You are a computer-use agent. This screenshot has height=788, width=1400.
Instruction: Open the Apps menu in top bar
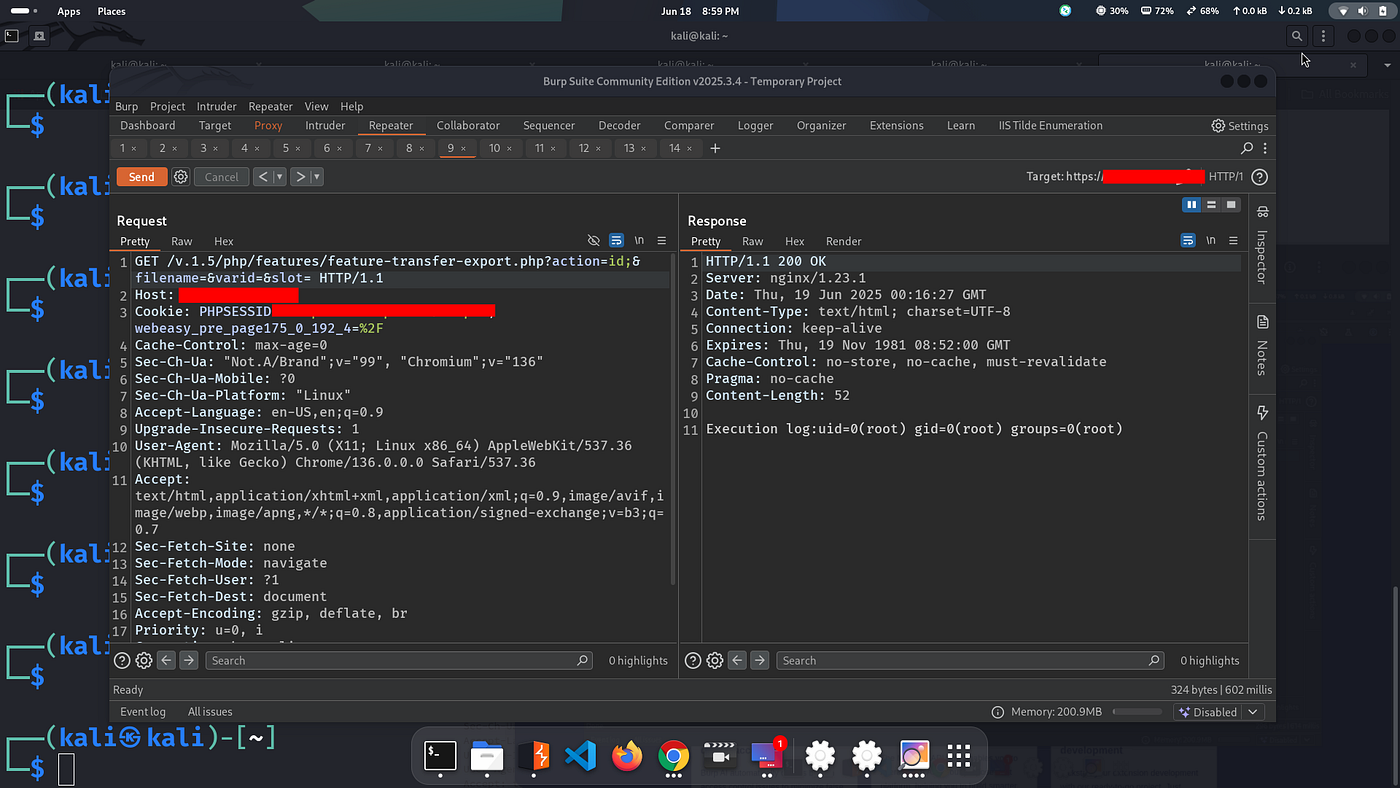click(69, 11)
